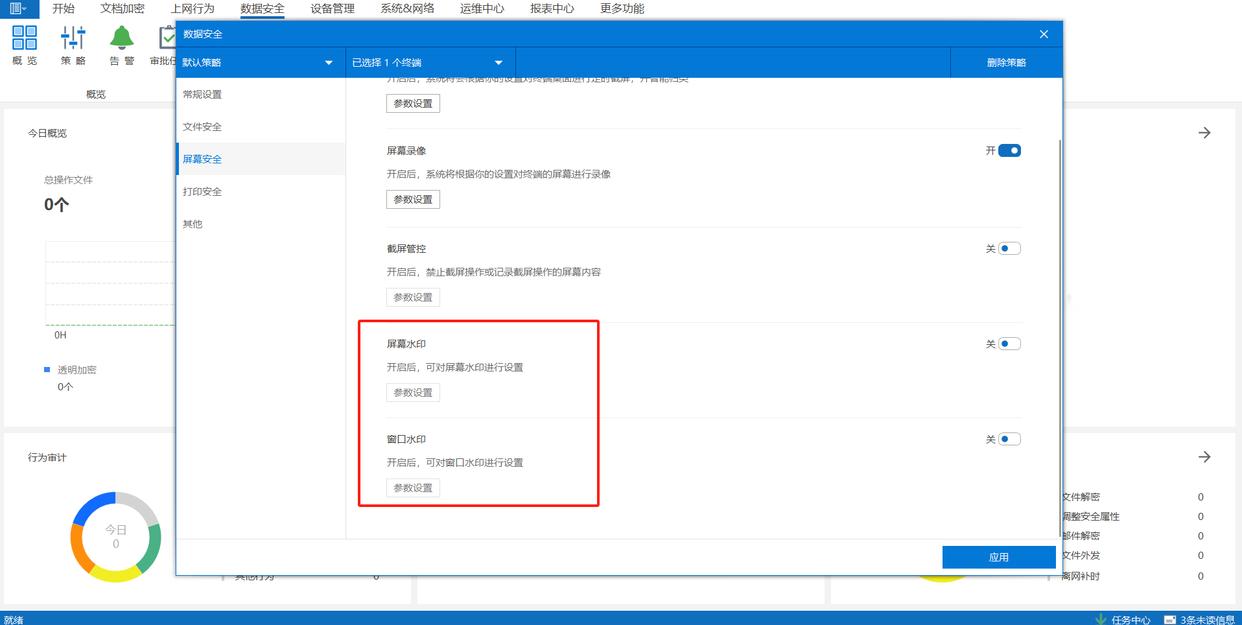Close the 数据安全 dialog

(x=1044, y=34)
